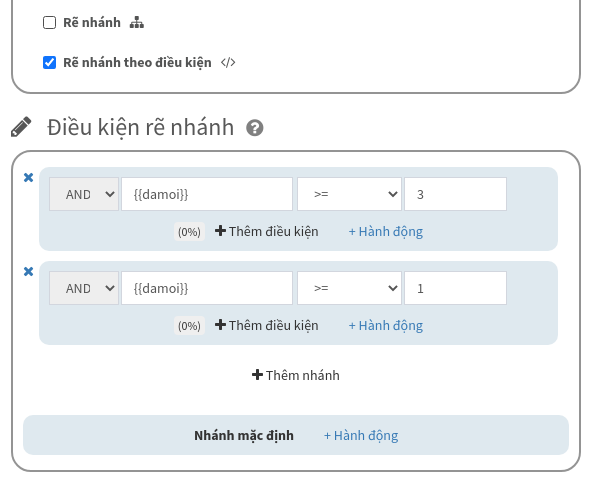Open the help icon beside Điều kiện rẽ nhánh
Viewport: 591px width, 479px height.
pyautogui.click(x=255, y=128)
